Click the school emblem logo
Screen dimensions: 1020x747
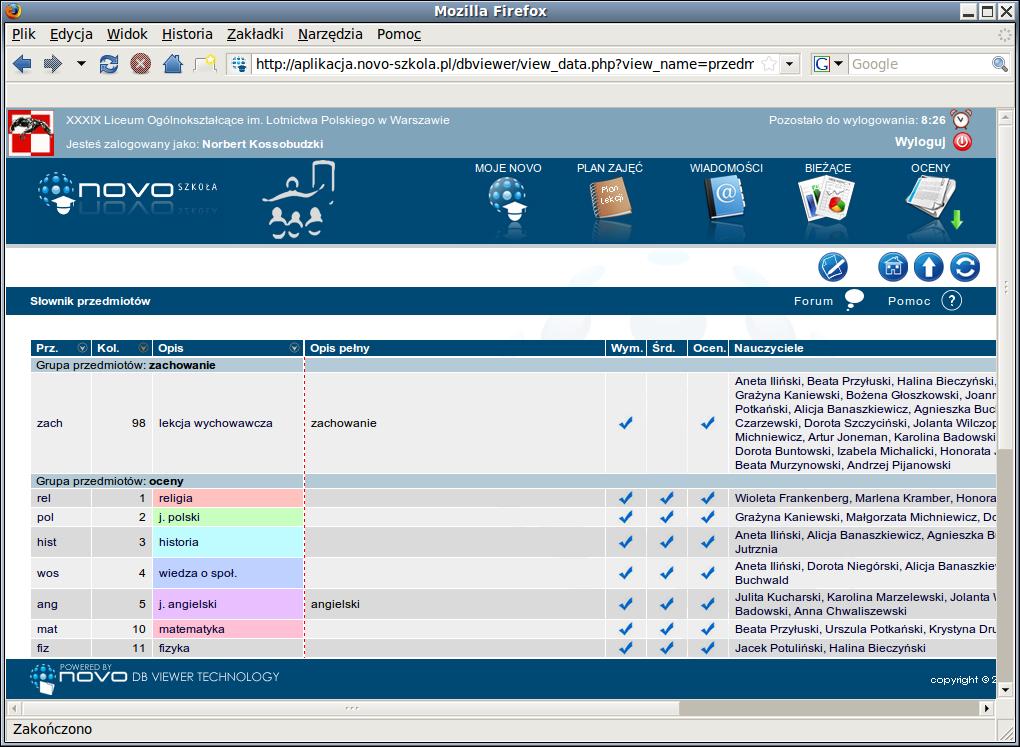(x=31, y=133)
